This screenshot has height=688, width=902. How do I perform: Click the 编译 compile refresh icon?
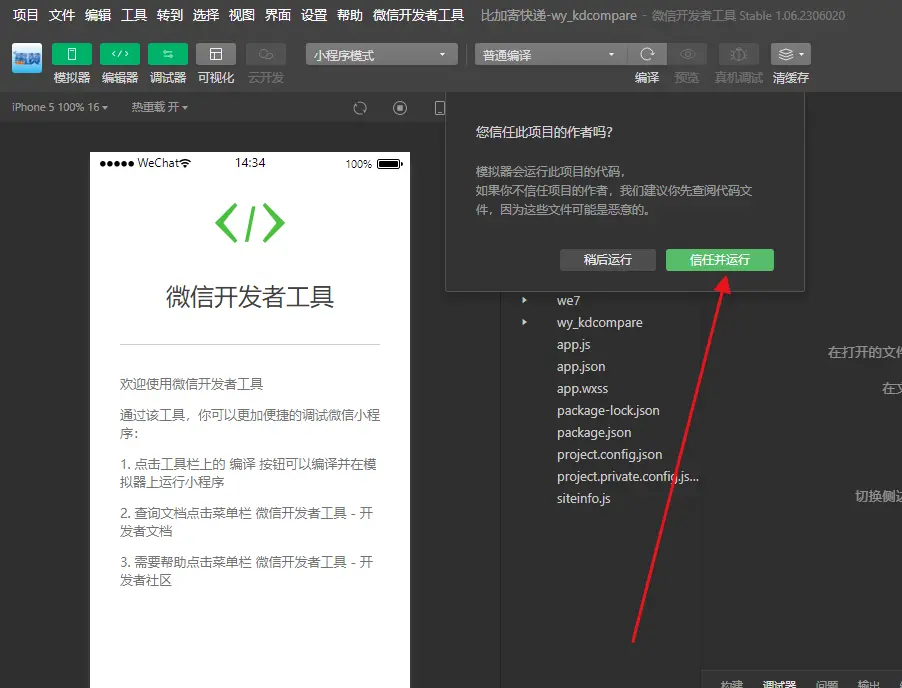[647, 54]
